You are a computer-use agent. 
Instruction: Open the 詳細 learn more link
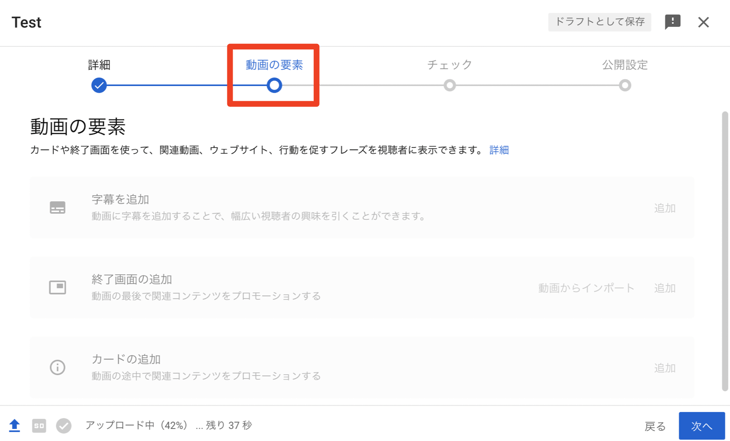pos(499,150)
